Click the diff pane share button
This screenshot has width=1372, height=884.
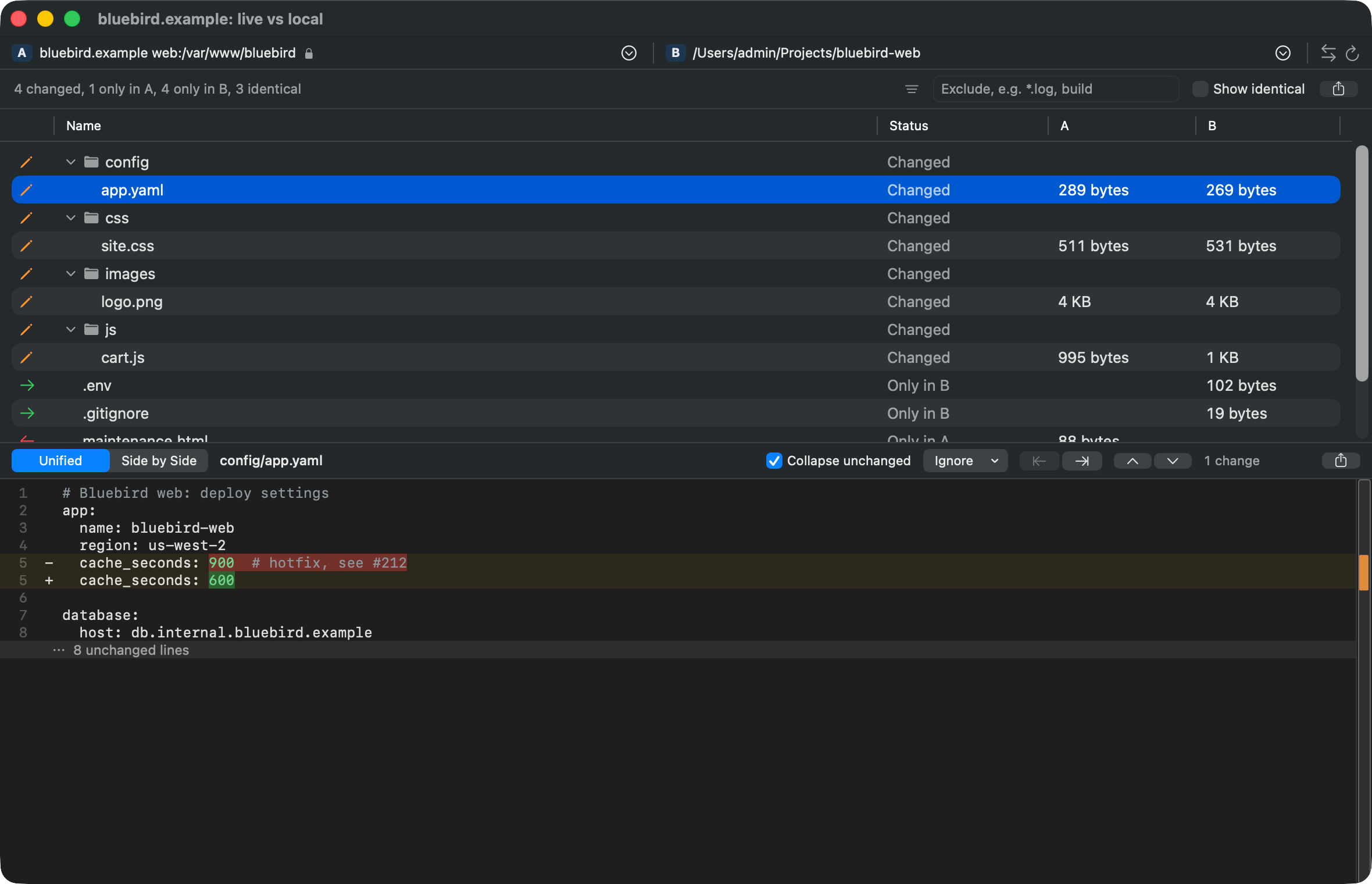click(x=1341, y=461)
